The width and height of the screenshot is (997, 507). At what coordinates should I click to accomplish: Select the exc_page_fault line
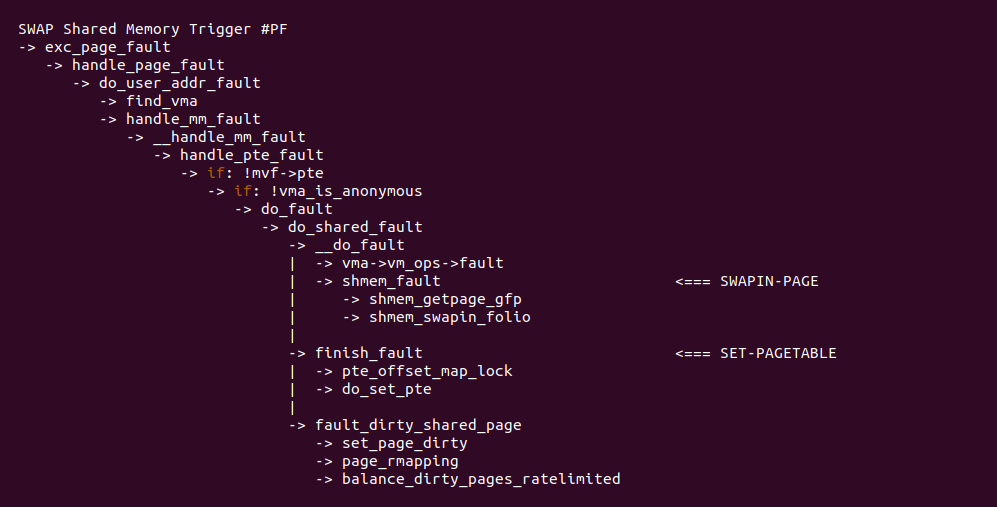[x=108, y=47]
